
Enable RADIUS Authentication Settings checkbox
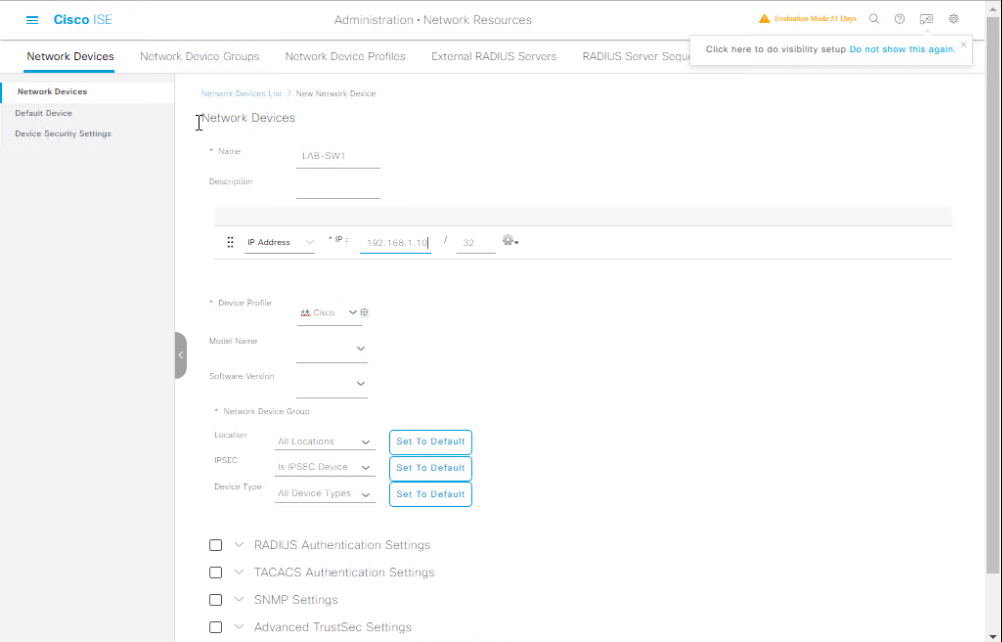pyautogui.click(x=215, y=545)
